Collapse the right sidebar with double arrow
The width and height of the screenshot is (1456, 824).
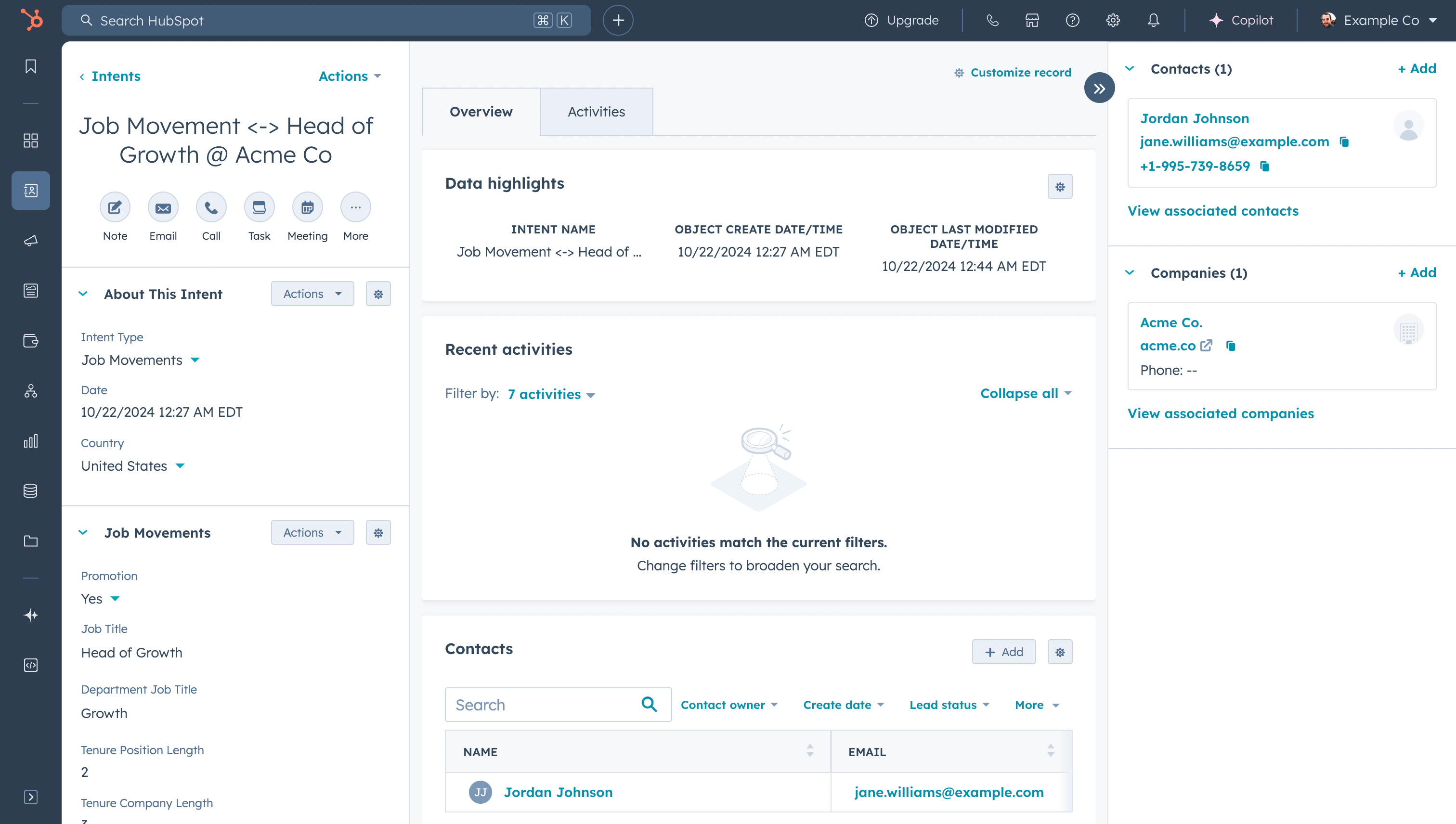tap(1099, 88)
